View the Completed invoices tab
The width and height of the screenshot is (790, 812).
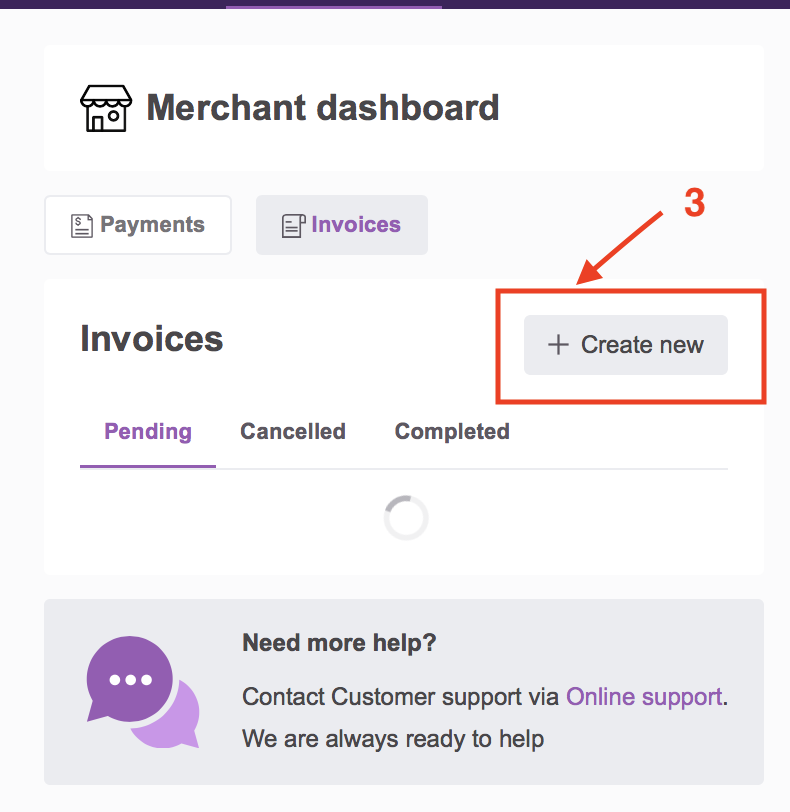tap(452, 432)
